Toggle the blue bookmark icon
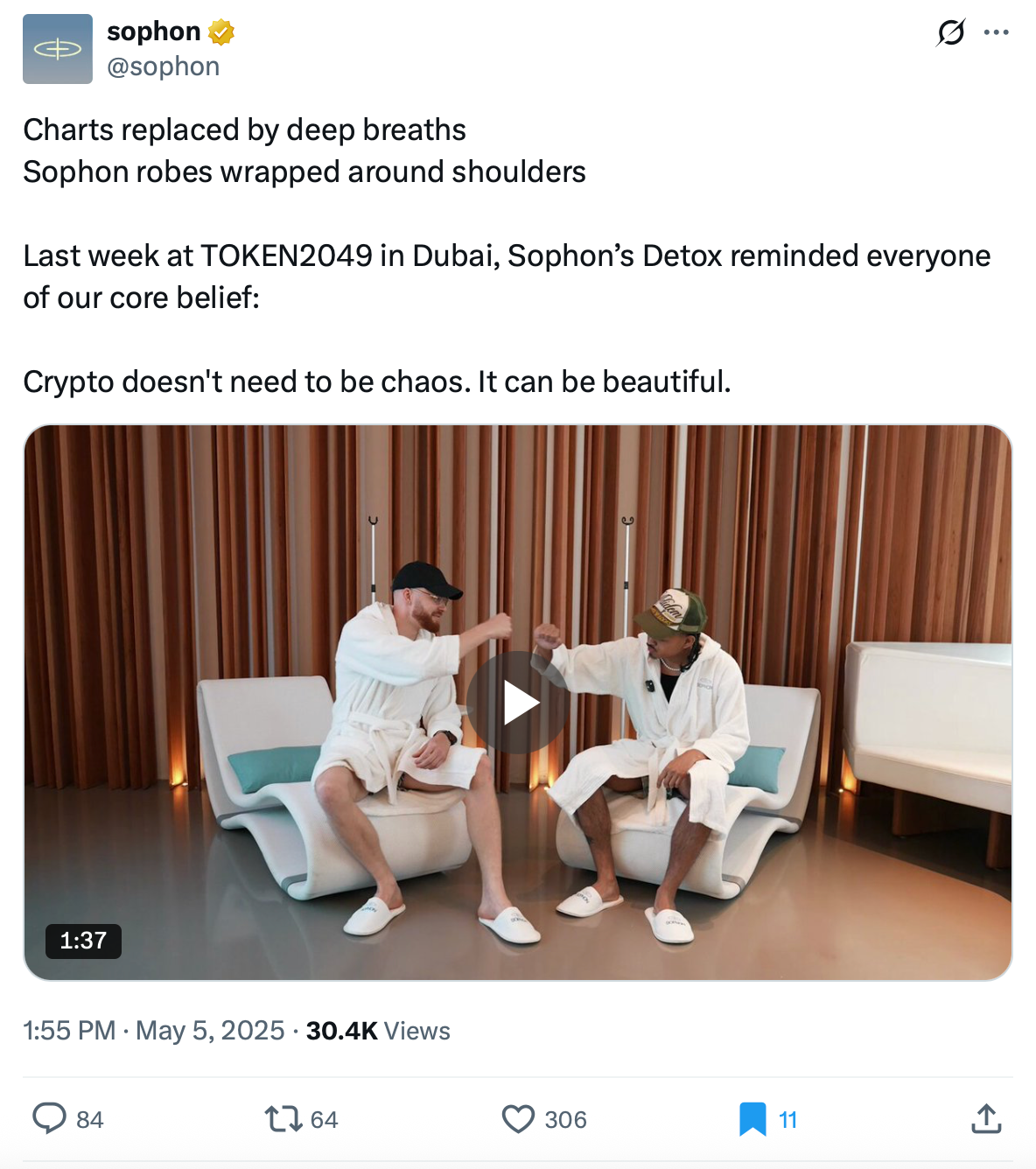Image resolution: width=1036 pixels, height=1169 pixels. tap(752, 1118)
